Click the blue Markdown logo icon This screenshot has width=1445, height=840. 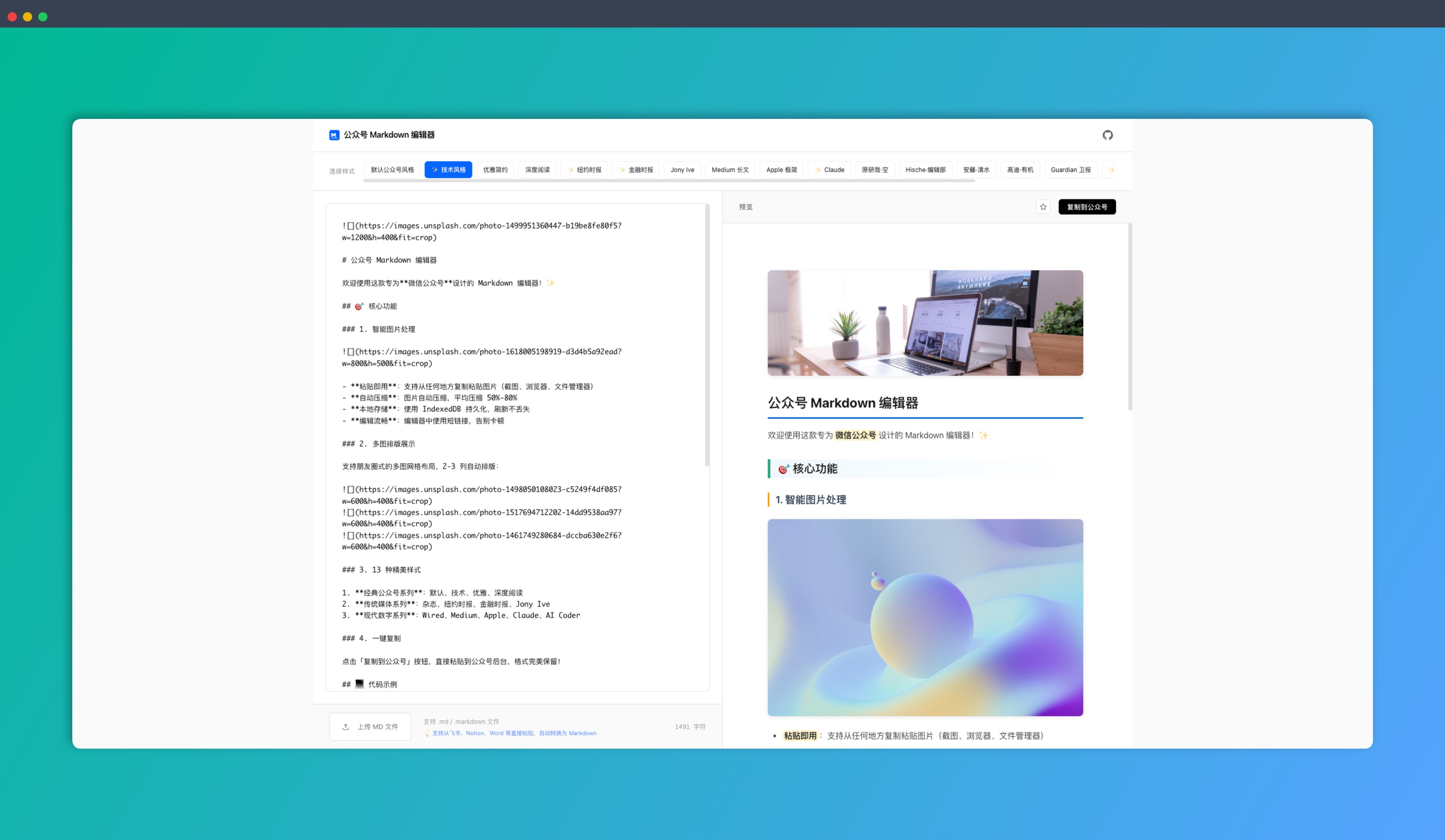(334, 135)
